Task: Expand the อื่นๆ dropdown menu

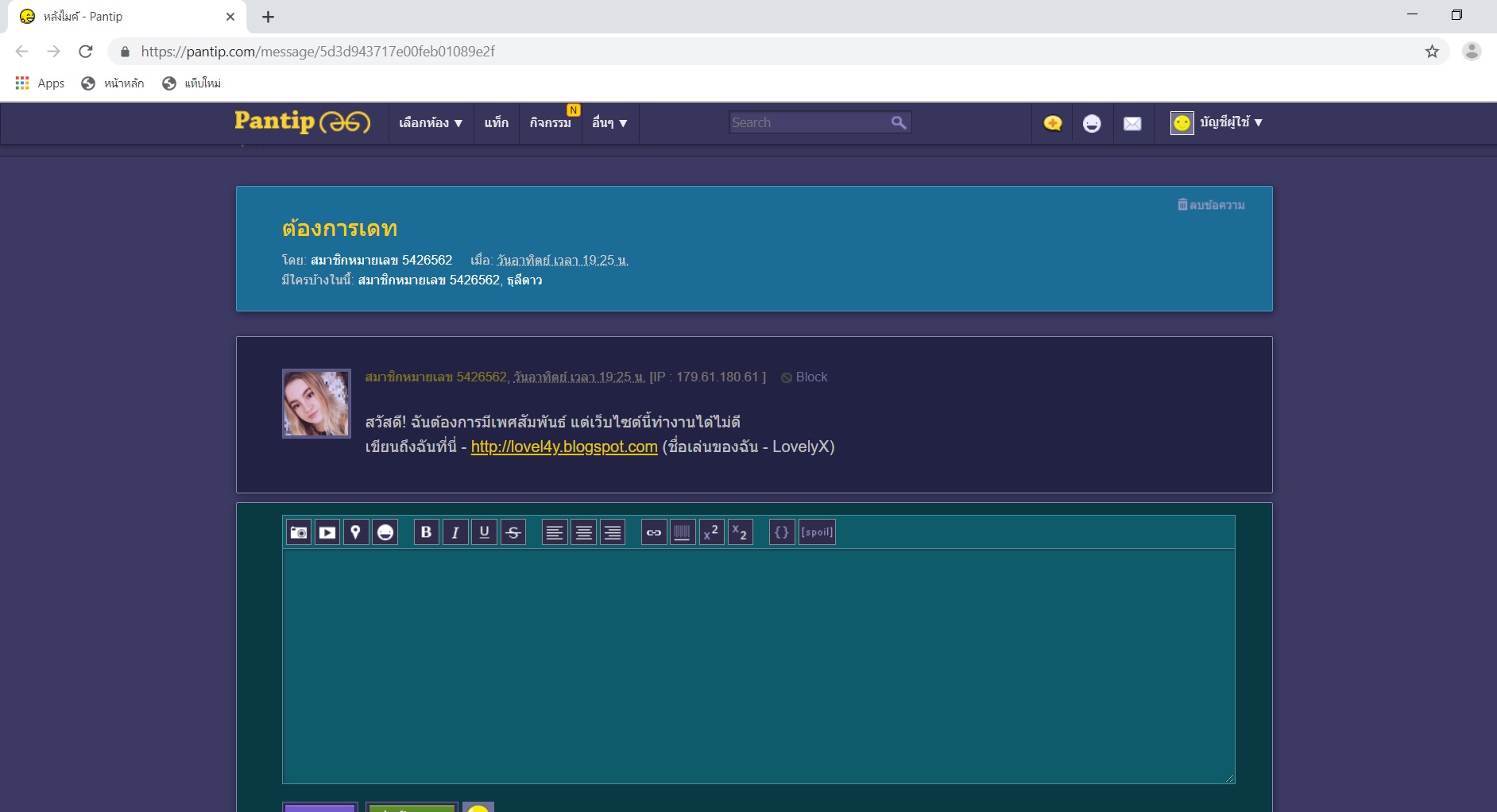Action: [609, 123]
